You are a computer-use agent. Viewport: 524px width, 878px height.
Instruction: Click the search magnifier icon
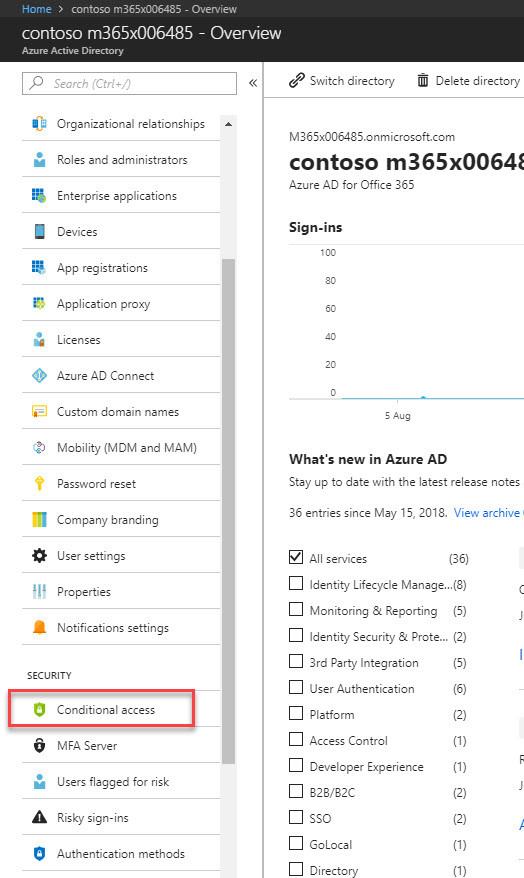[37, 83]
